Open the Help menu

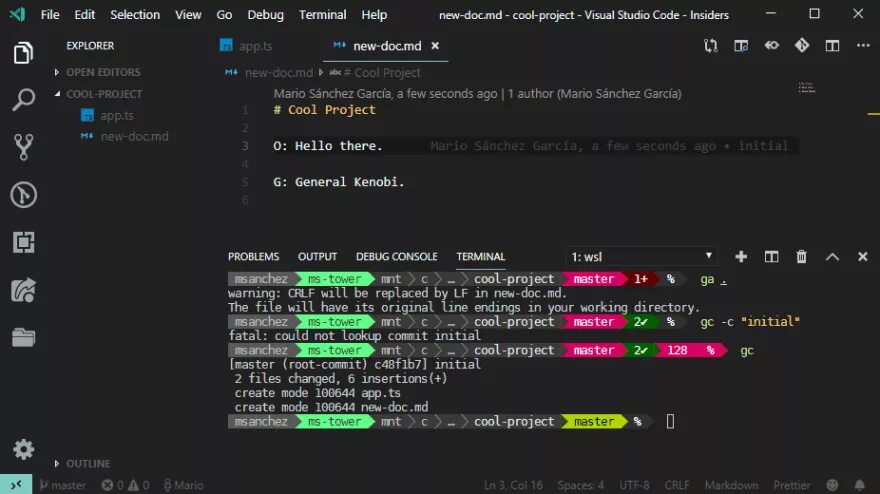pyautogui.click(x=374, y=15)
